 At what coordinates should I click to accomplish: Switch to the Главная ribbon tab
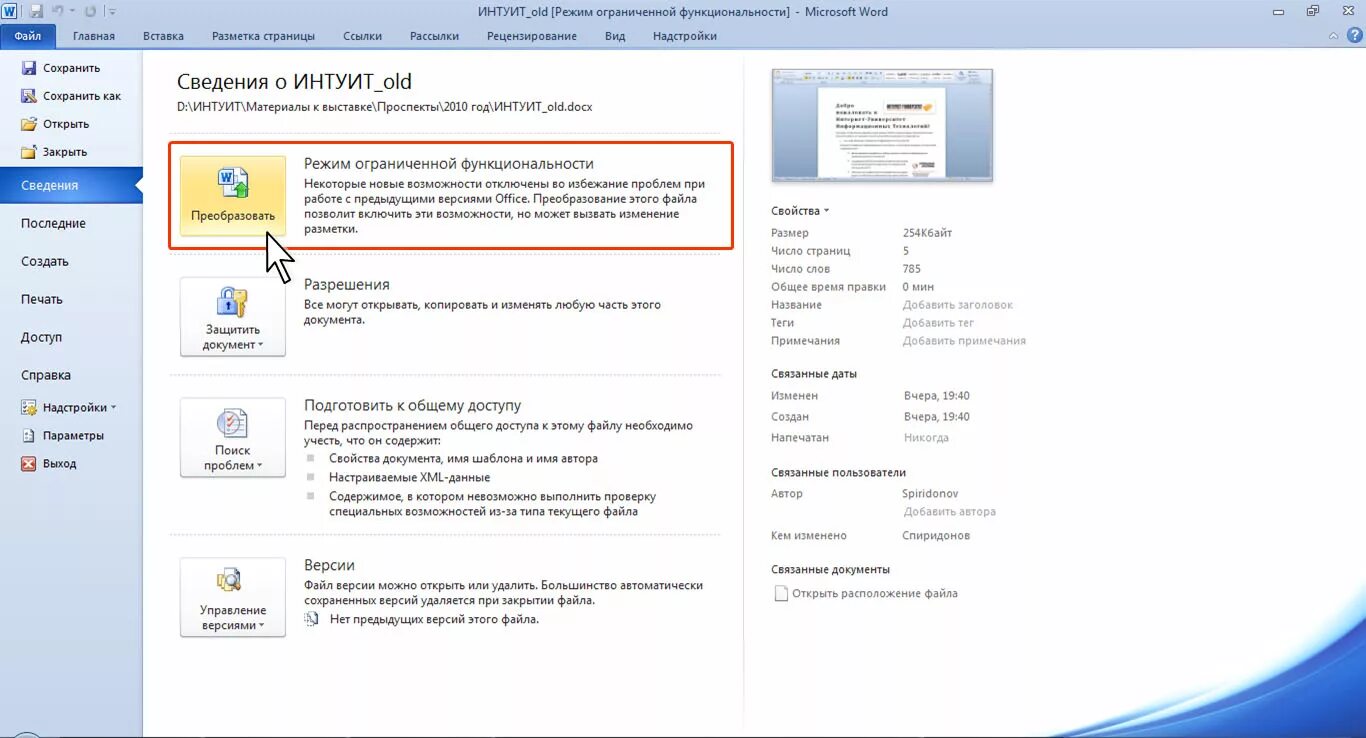point(94,36)
